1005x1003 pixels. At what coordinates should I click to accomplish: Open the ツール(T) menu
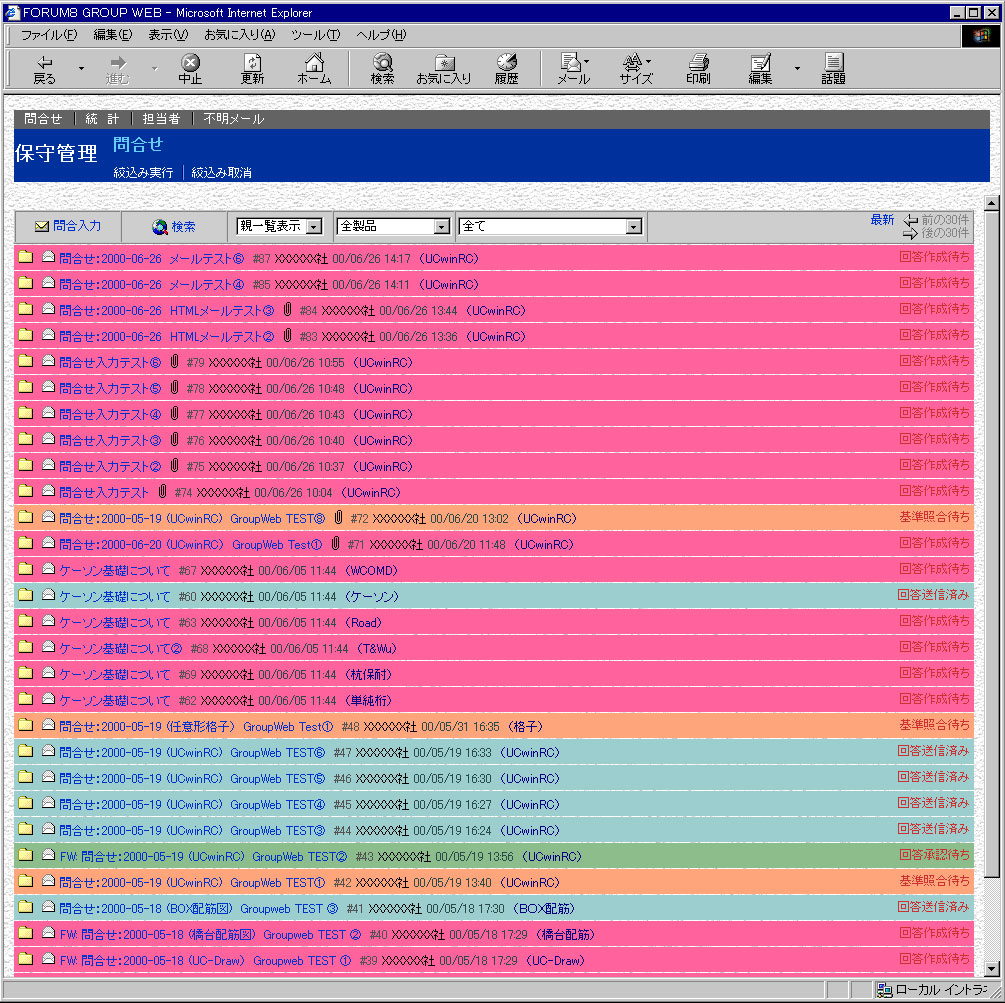315,35
